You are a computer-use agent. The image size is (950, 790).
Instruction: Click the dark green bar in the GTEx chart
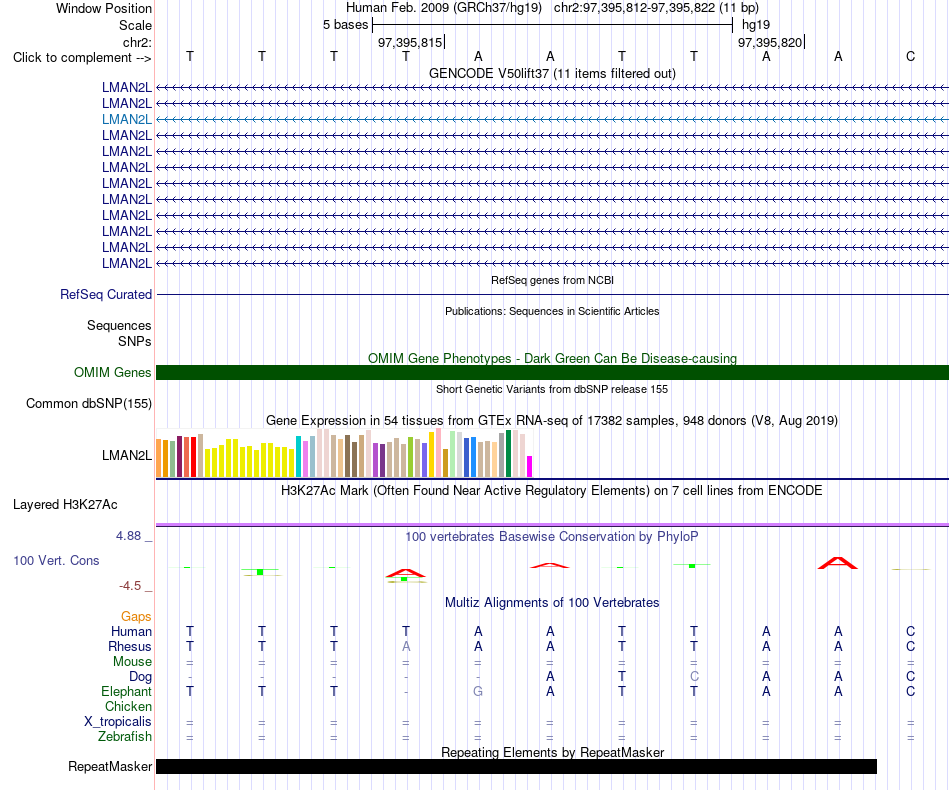click(509, 454)
